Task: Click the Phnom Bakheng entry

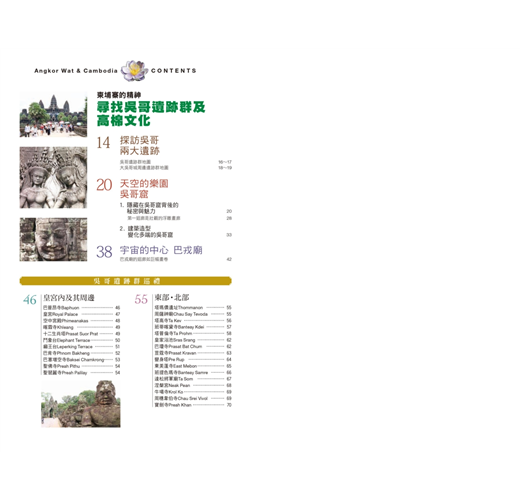Action: 81,353
